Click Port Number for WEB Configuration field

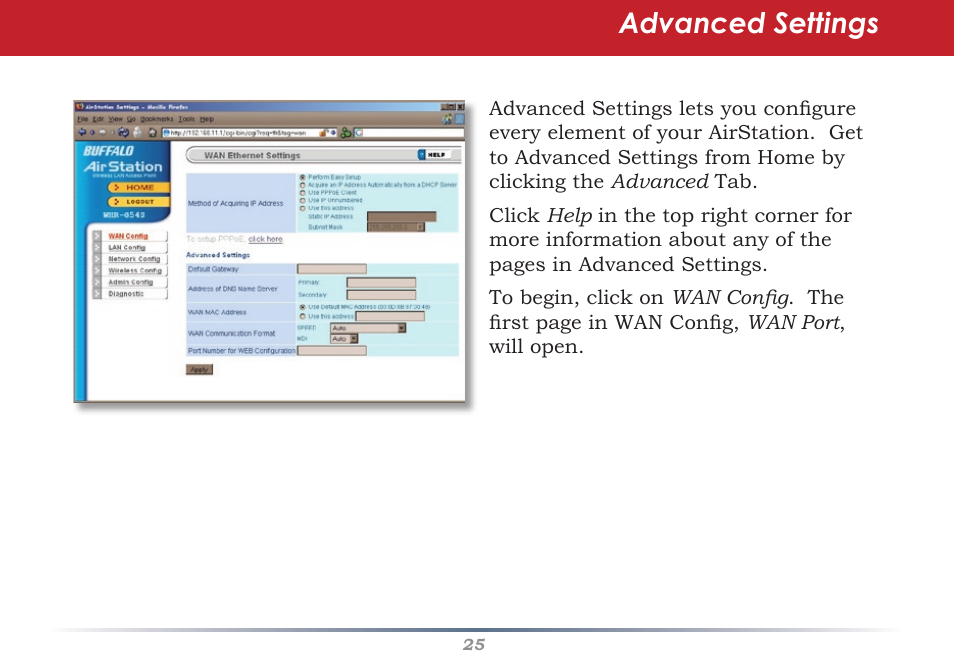(x=332, y=351)
